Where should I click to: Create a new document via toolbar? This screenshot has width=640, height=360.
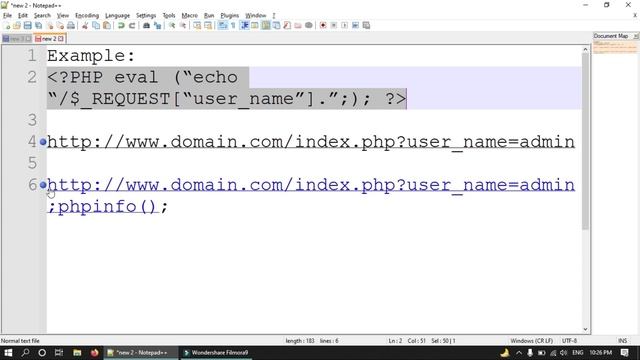point(7,25)
